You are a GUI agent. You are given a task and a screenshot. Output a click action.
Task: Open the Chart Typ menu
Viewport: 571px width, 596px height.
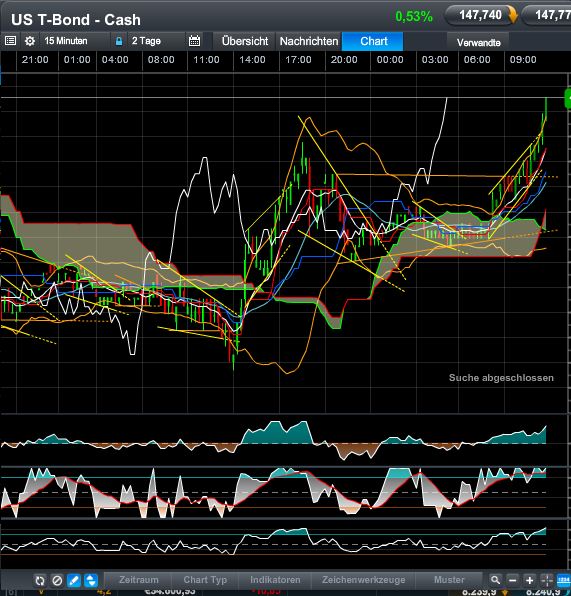(x=205, y=580)
